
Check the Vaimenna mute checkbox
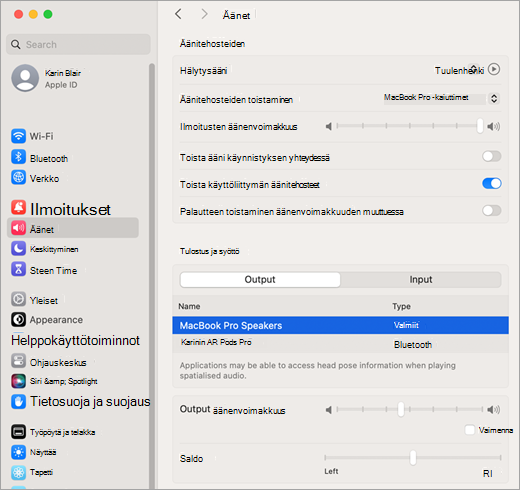pyautogui.click(x=470, y=430)
